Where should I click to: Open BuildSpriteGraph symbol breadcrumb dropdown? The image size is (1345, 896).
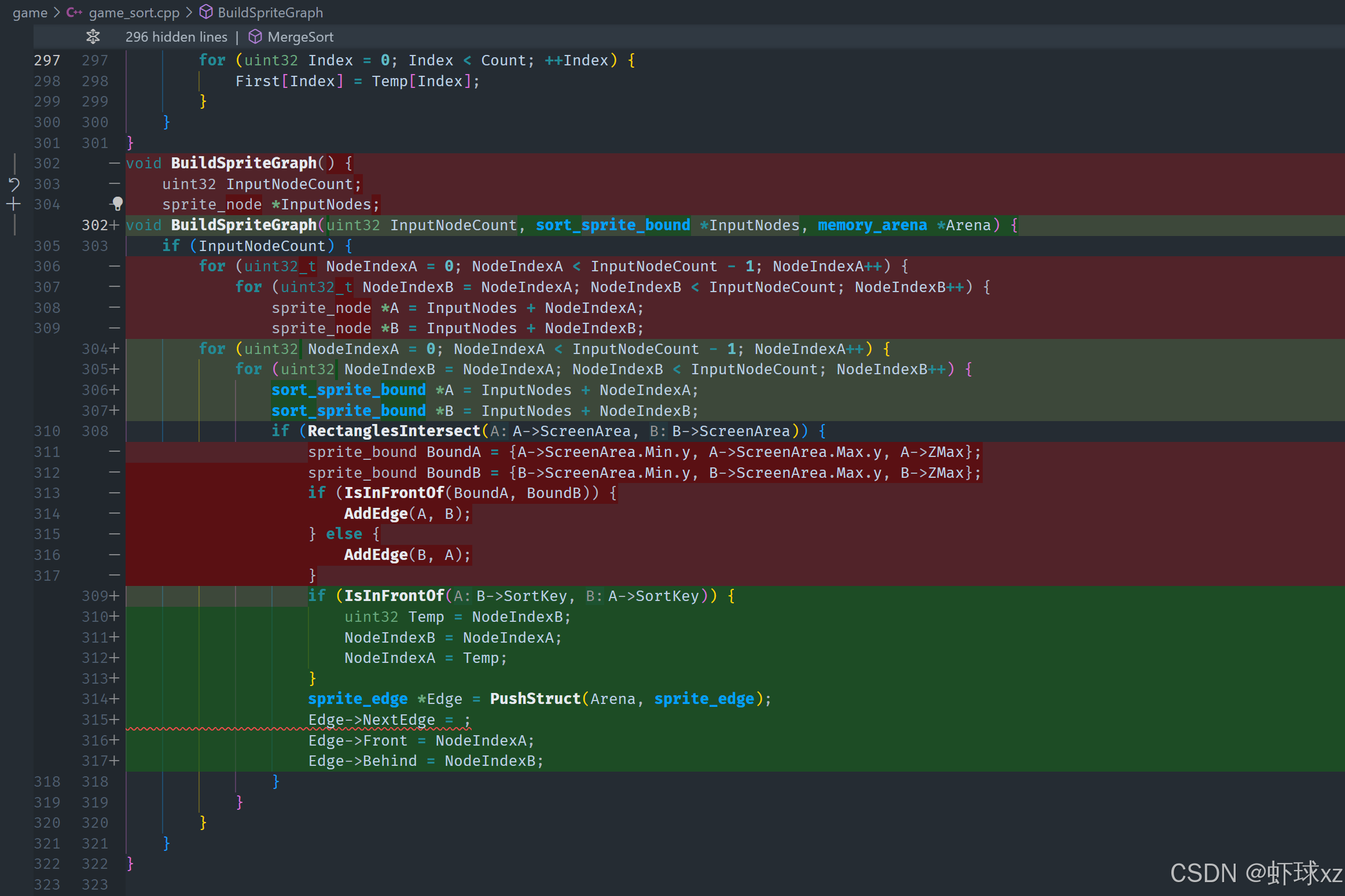[270, 12]
